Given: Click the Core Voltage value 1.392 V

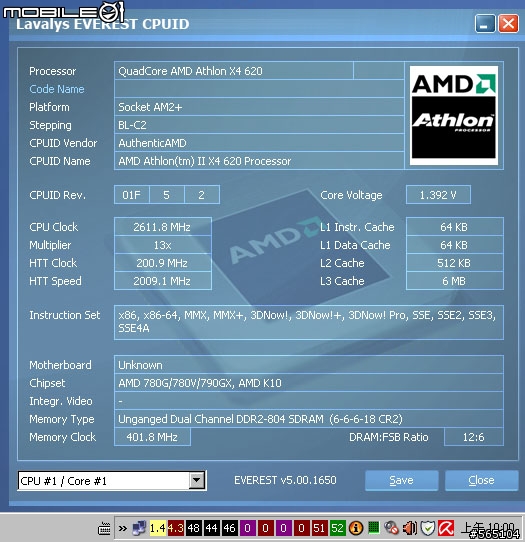Looking at the screenshot, I should [438, 195].
